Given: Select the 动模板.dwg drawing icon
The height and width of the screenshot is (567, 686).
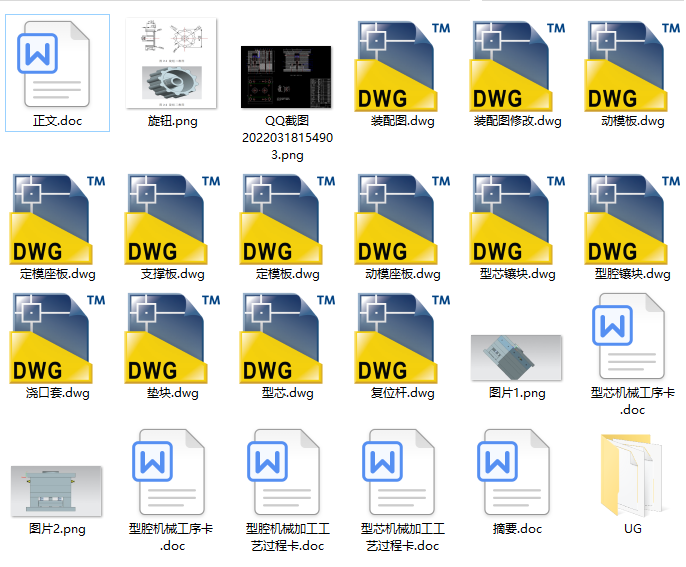Looking at the screenshot, I should 632,66.
